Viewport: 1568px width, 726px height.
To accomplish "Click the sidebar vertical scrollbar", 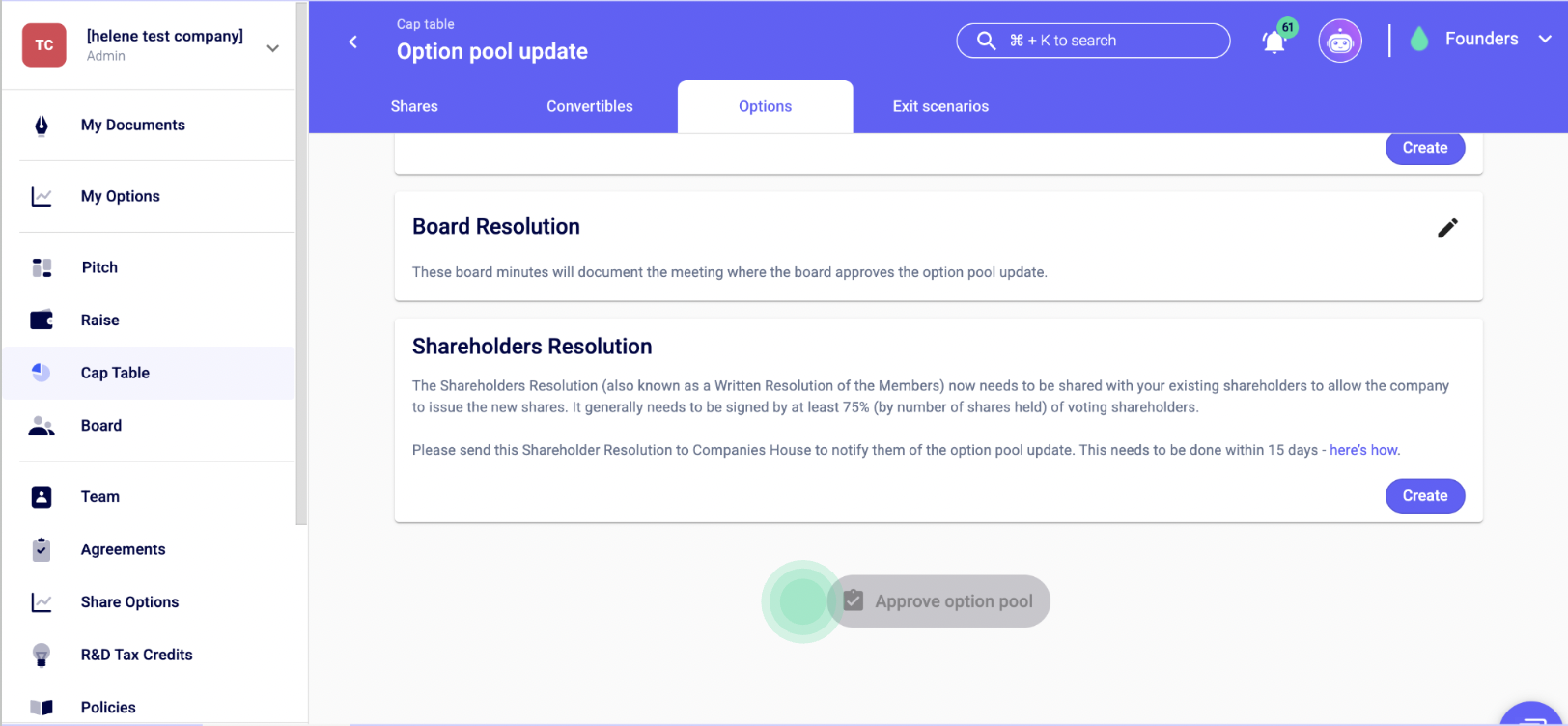I will 301,263.
